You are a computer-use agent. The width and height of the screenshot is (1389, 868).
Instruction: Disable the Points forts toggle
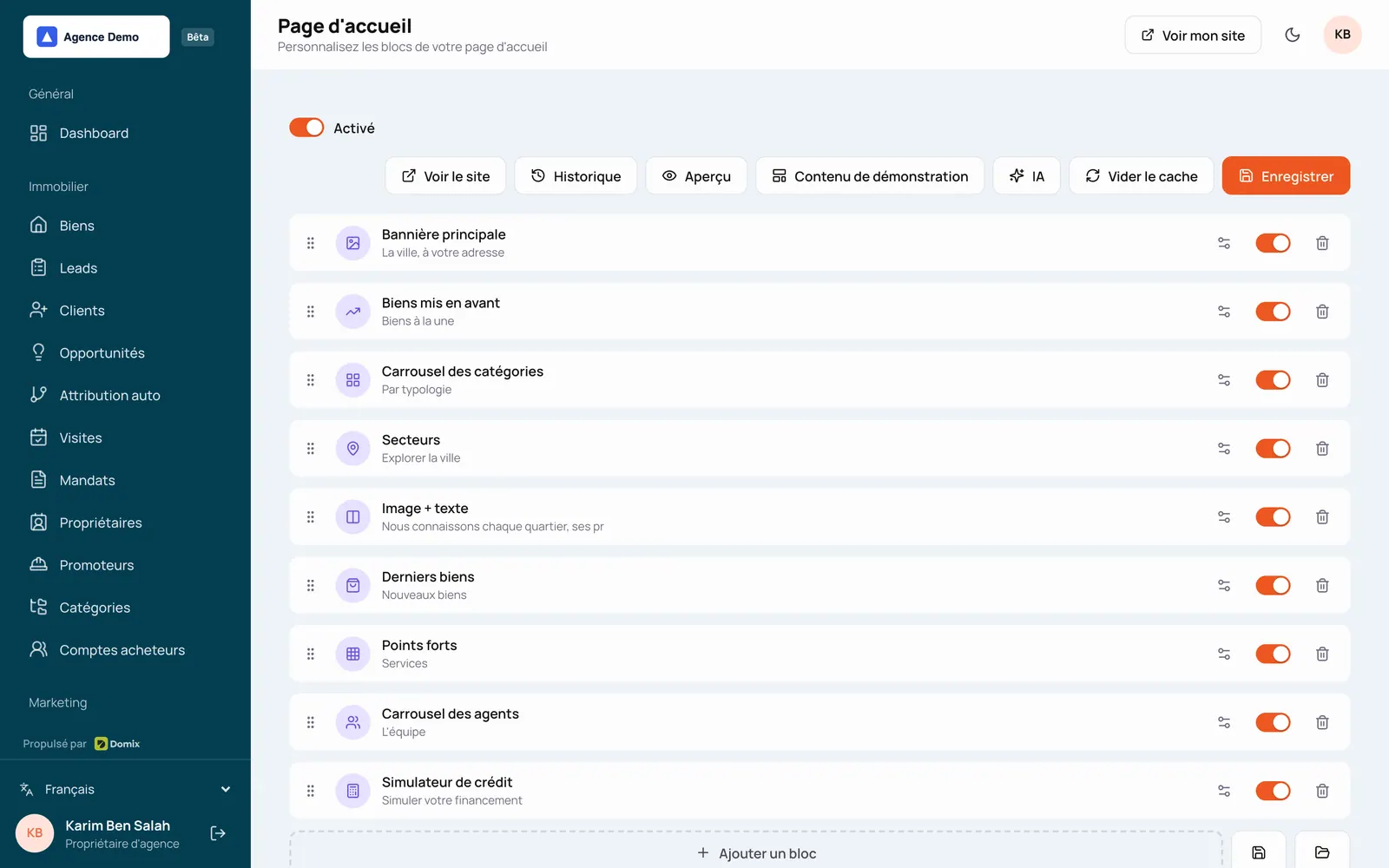point(1273,654)
